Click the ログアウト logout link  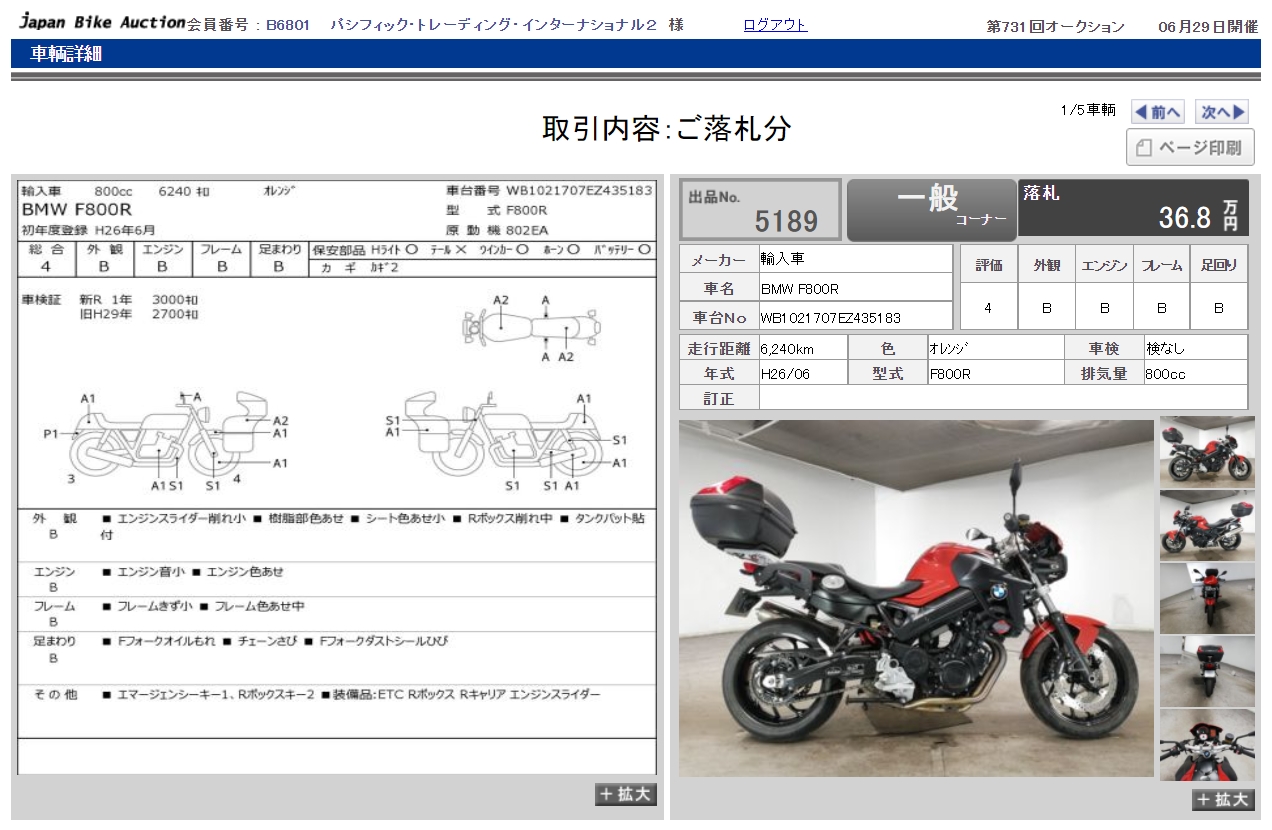click(775, 25)
